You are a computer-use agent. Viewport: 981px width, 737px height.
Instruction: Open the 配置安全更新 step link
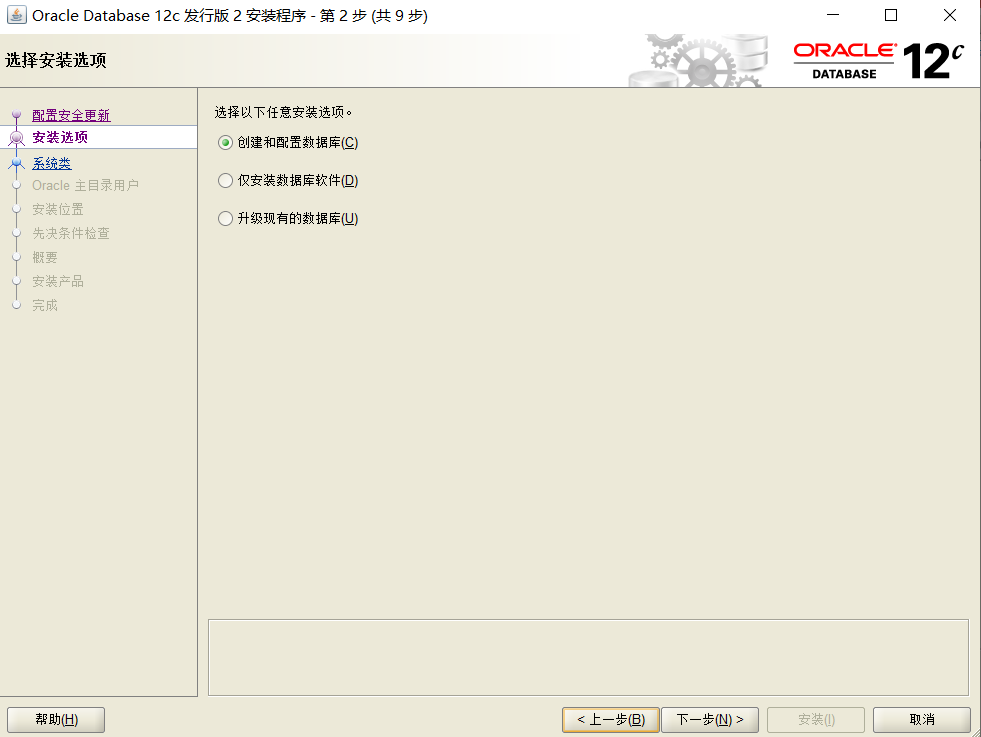pos(71,115)
